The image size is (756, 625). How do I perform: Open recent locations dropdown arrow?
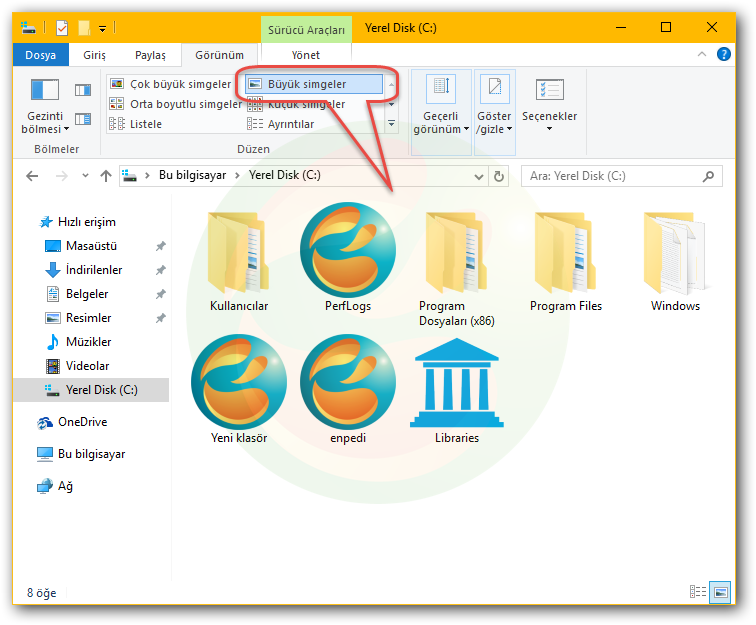(85, 176)
